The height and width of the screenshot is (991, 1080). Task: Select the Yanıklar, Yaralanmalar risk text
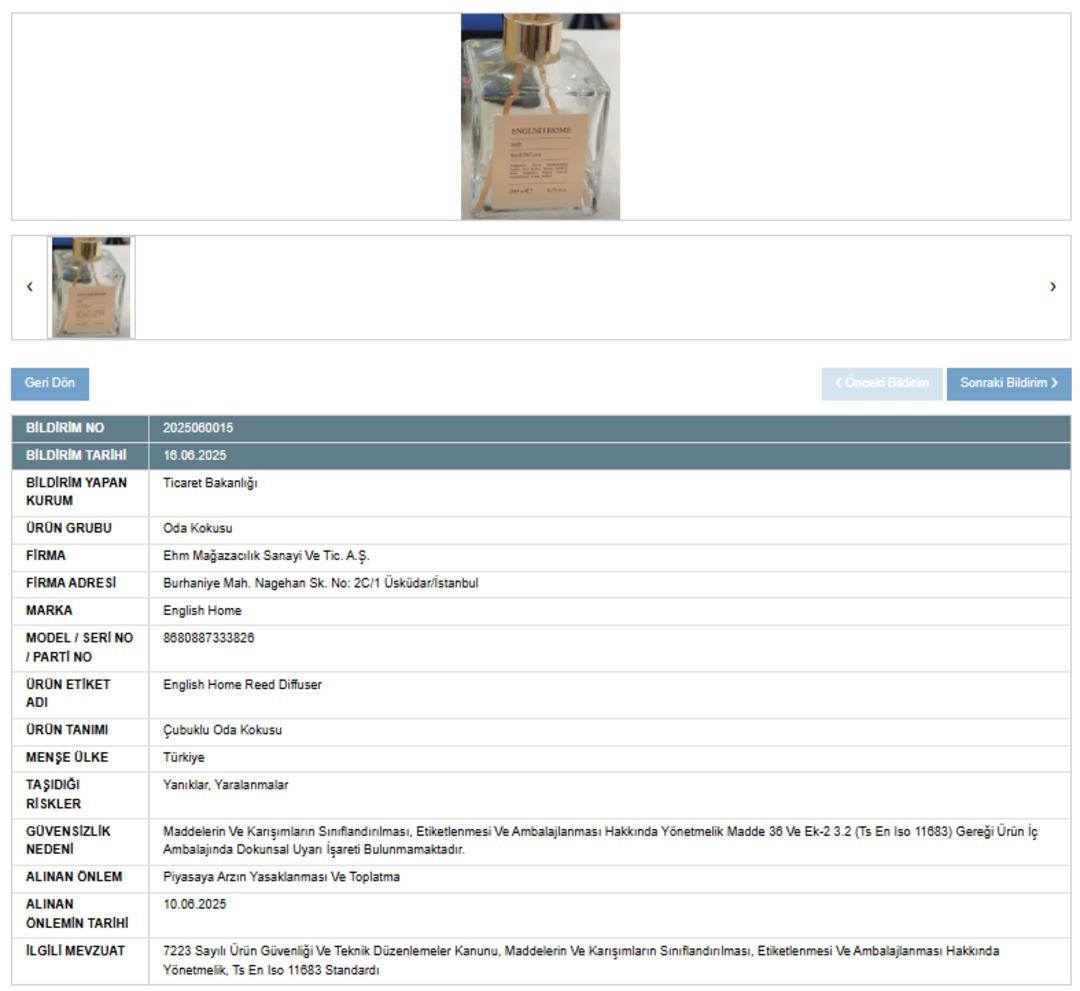pos(225,785)
